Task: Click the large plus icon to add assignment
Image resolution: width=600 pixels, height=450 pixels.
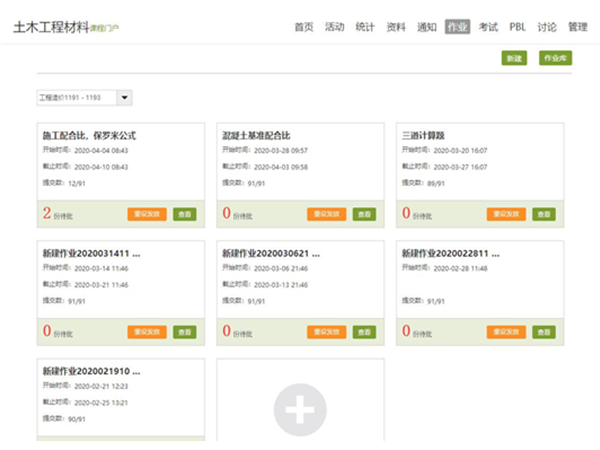Action: pyautogui.click(x=300, y=410)
